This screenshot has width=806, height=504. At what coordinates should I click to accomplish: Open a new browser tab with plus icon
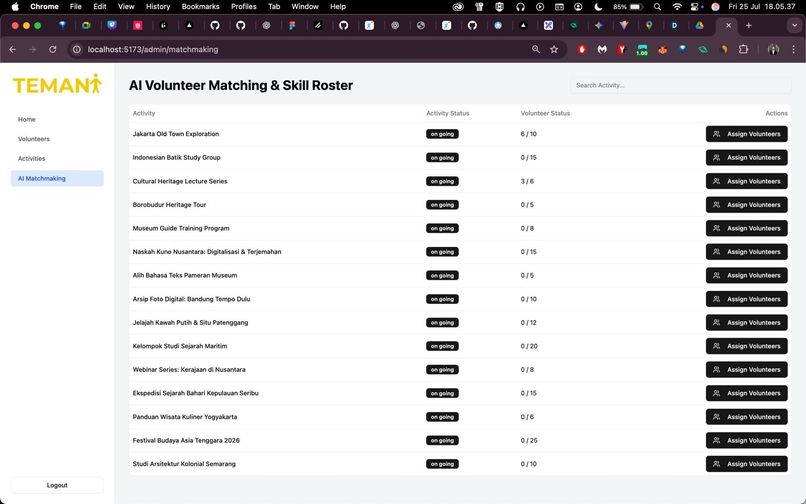point(748,25)
